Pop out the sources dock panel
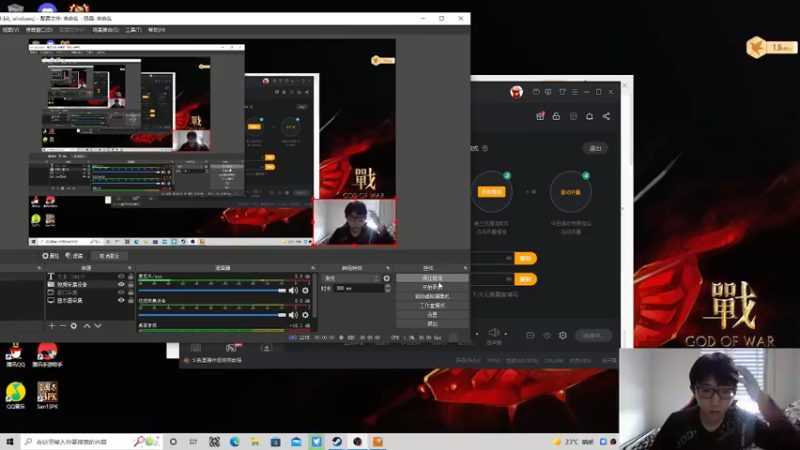 129,268
